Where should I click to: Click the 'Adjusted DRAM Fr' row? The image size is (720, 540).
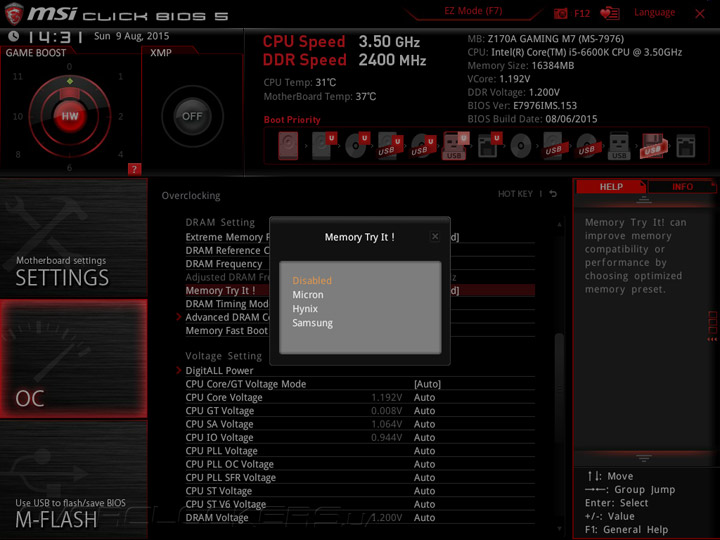227,277
